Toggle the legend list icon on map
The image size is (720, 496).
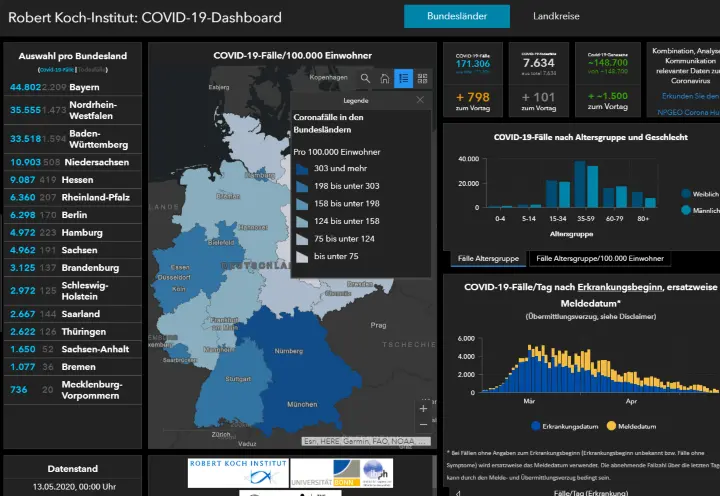pos(403,78)
